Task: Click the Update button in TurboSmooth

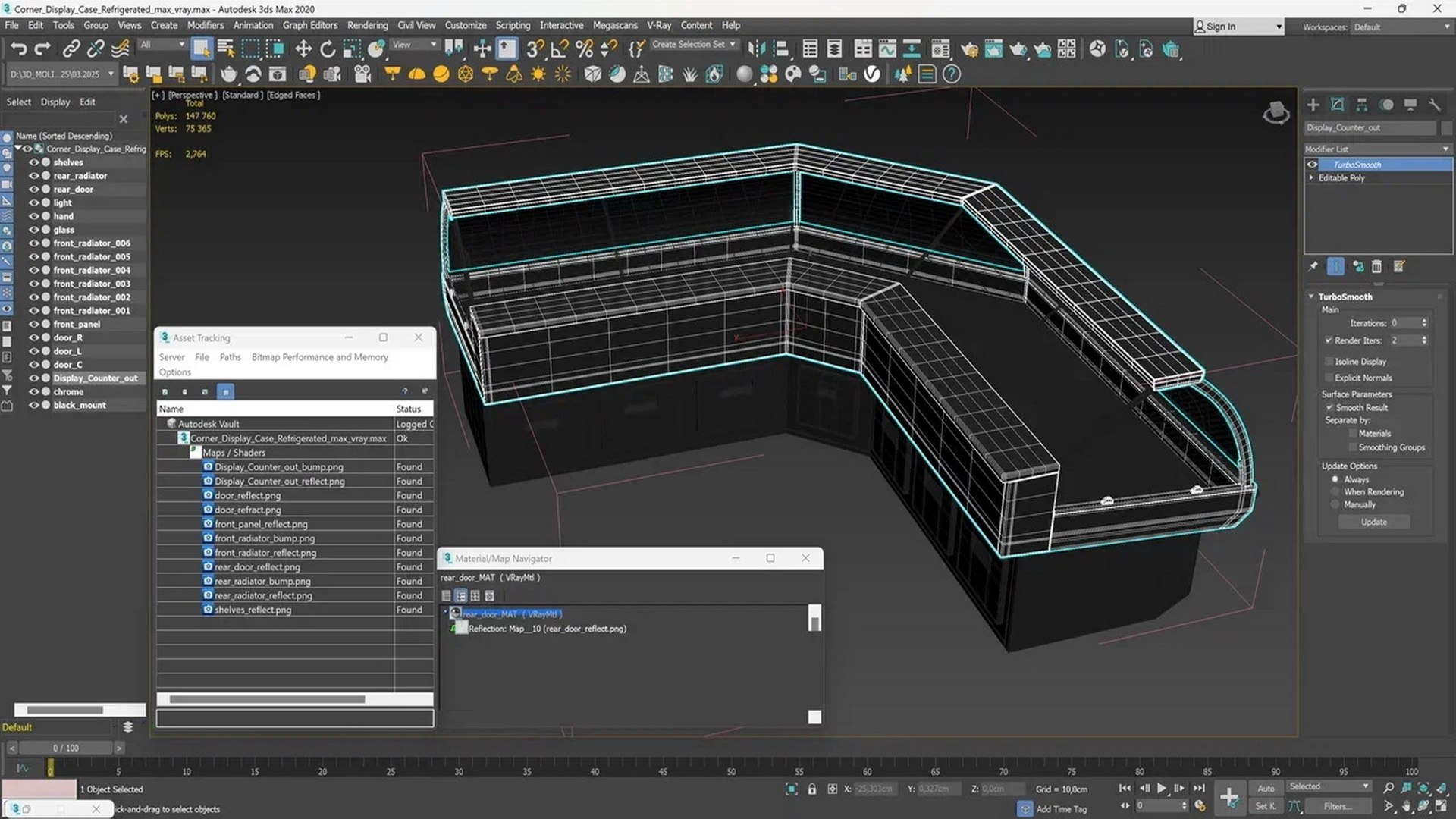Action: click(x=1373, y=522)
